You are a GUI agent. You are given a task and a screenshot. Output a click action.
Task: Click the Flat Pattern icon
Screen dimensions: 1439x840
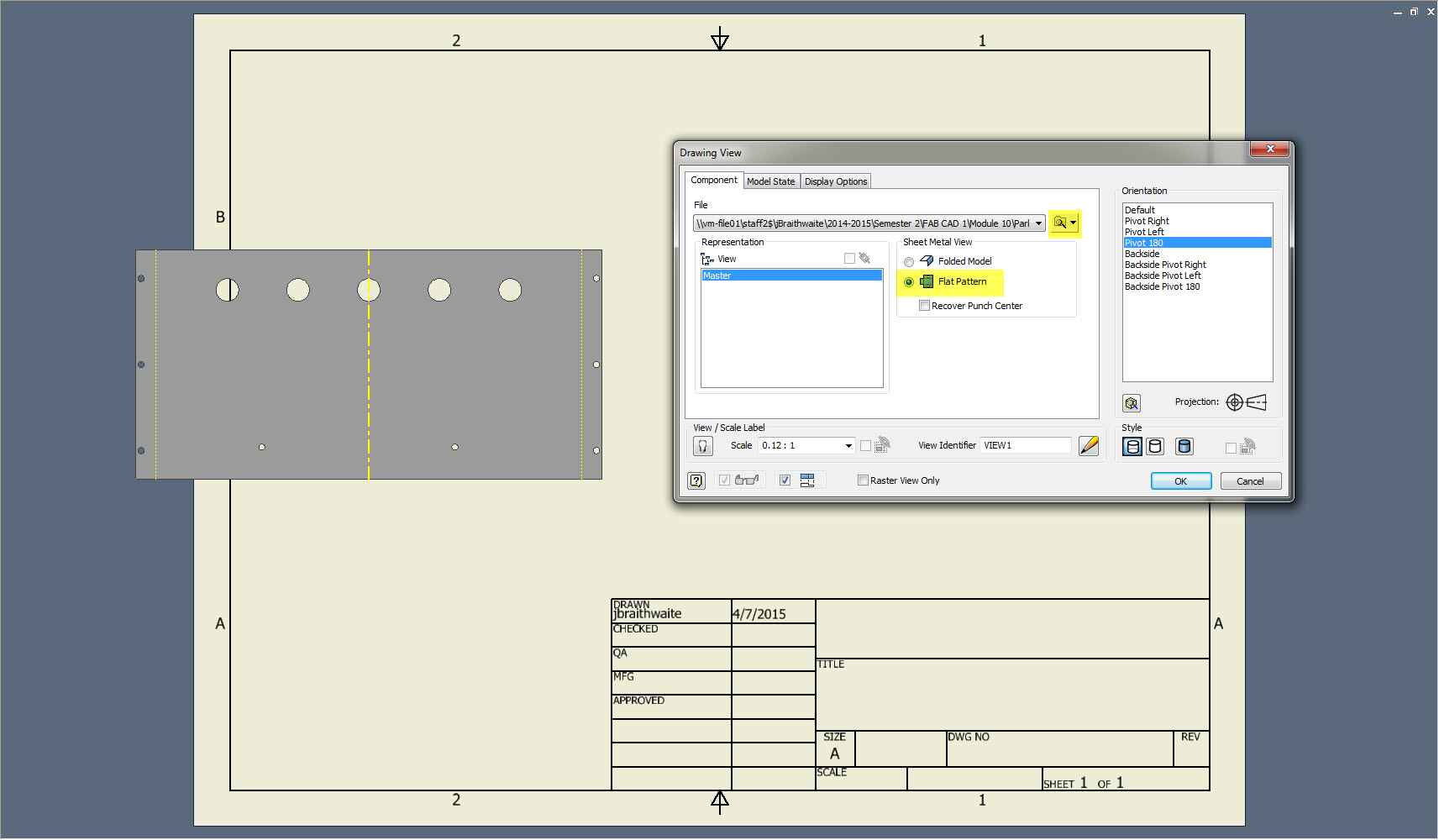pyautogui.click(x=927, y=281)
